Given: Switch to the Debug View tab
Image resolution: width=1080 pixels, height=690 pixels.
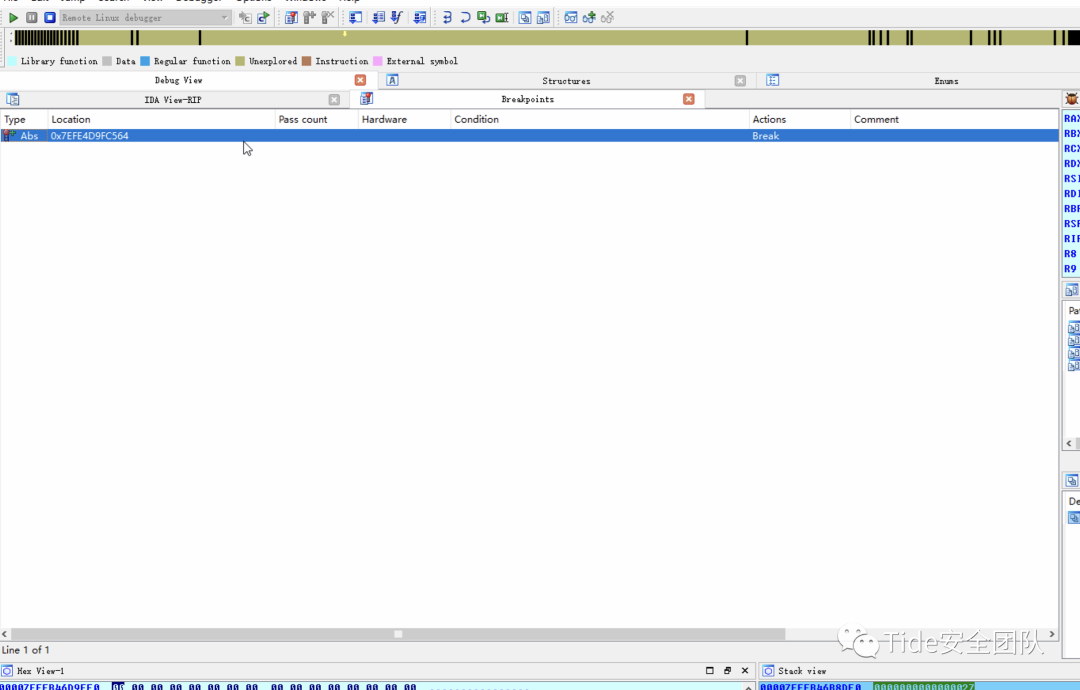Looking at the screenshot, I should point(178,81).
